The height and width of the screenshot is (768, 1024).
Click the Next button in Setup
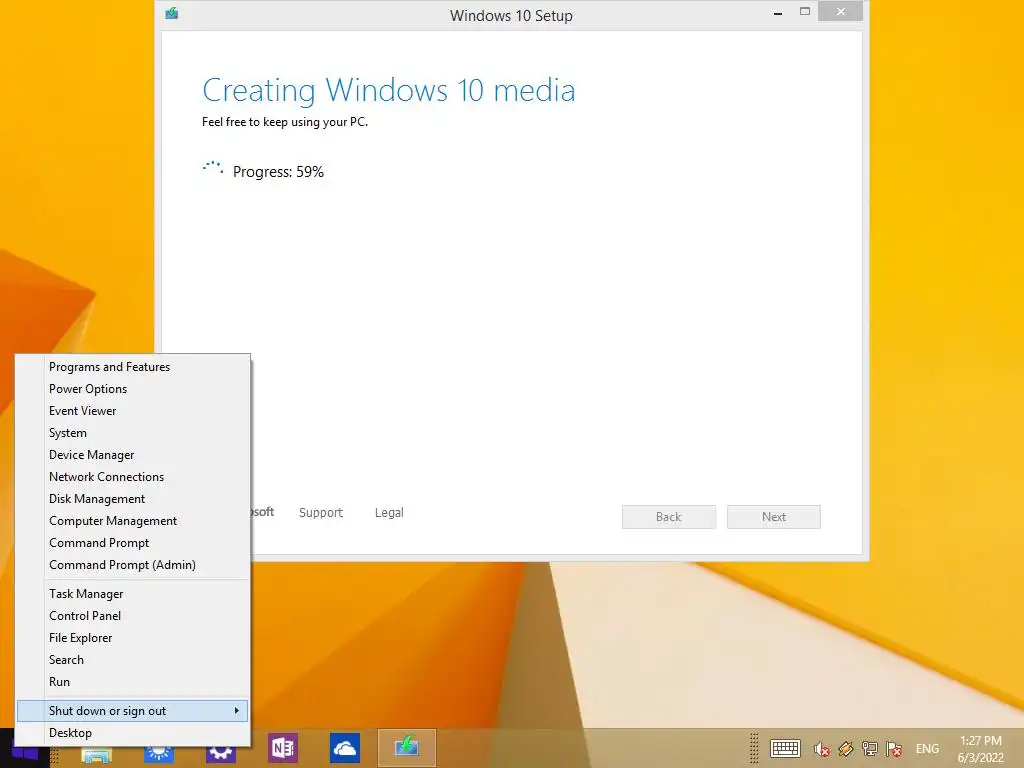tap(774, 517)
